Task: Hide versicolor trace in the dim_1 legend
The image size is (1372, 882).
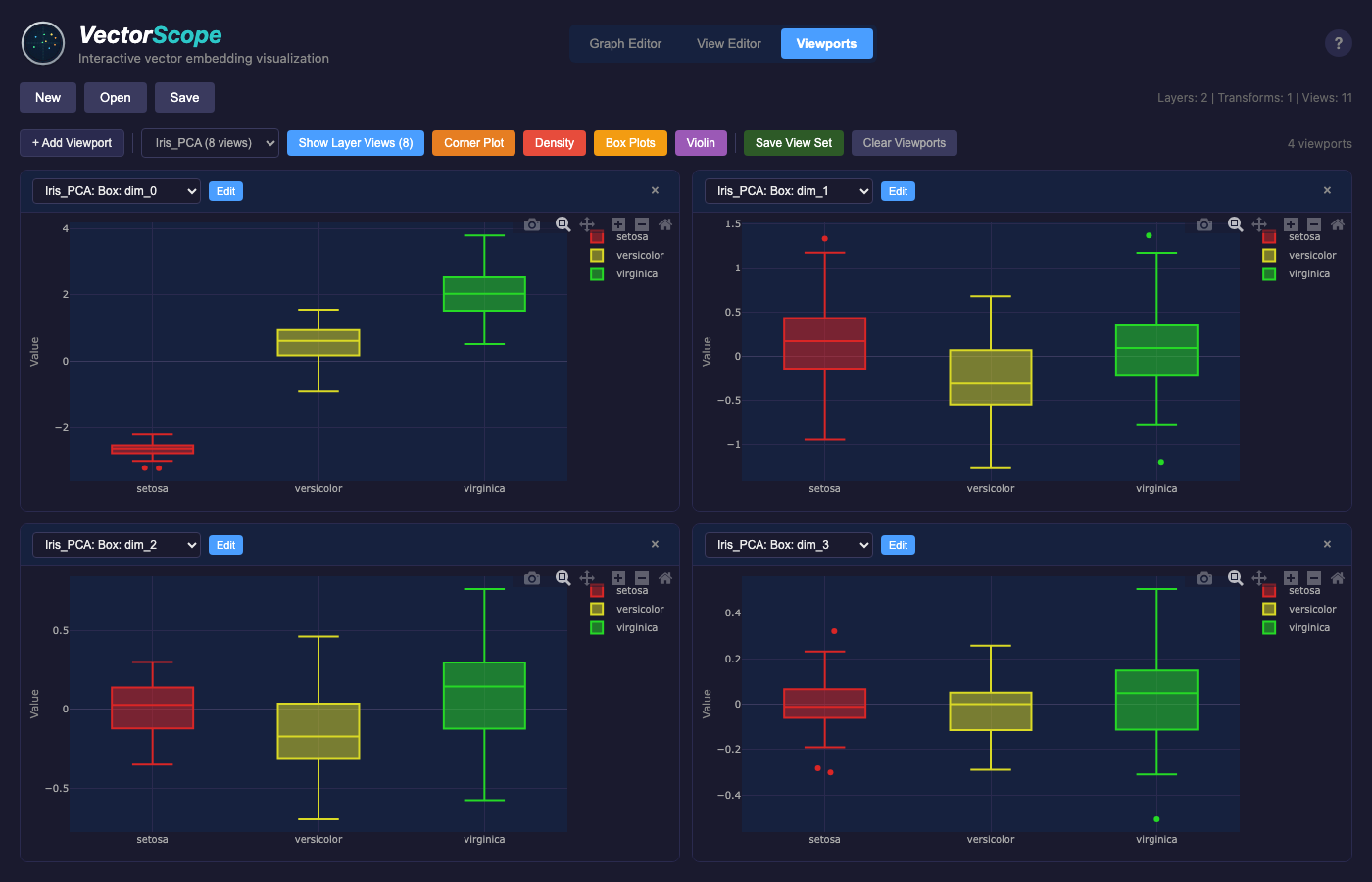Action: point(1311,256)
